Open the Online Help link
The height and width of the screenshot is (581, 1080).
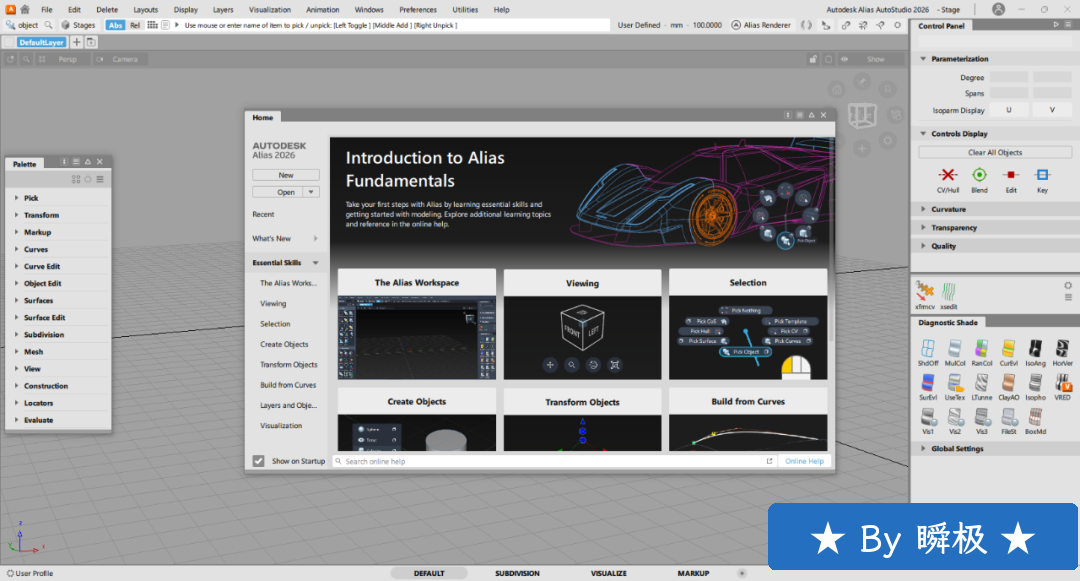[x=804, y=461]
